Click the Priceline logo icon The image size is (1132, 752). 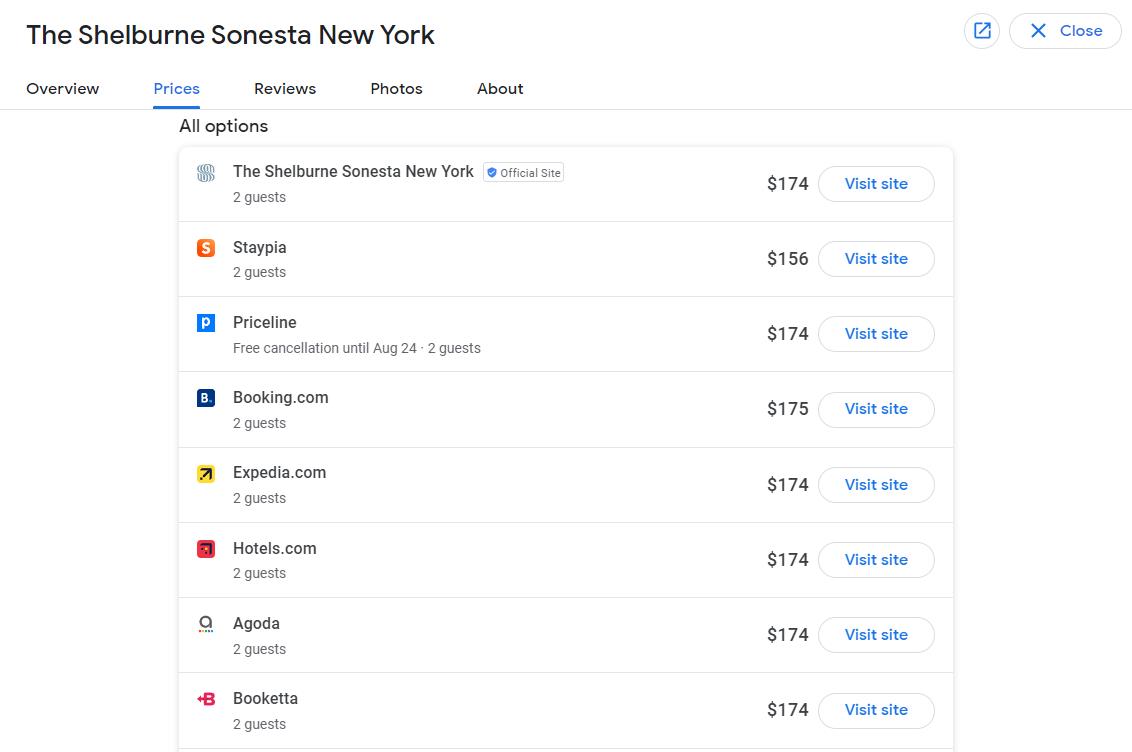coord(205,322)
